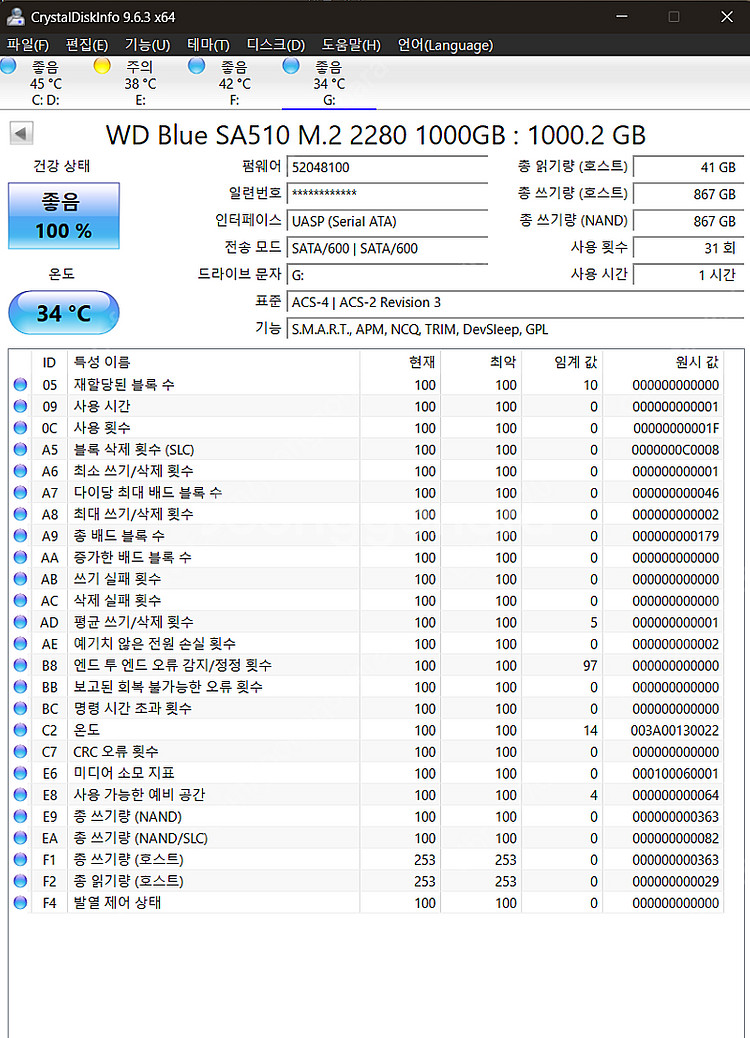
Task: Click the 좋음 100 % health status button
Action: coord(64,216)
